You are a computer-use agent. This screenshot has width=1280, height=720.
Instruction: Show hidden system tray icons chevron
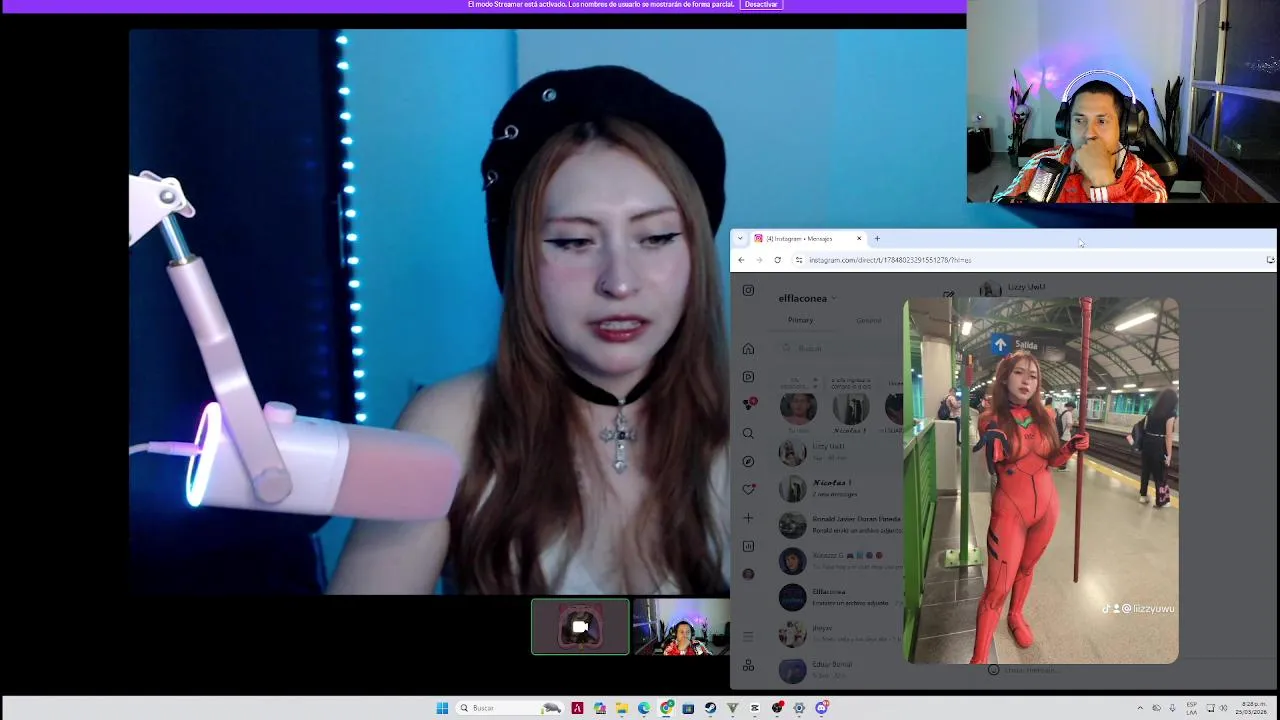(x=1139, y=708)
